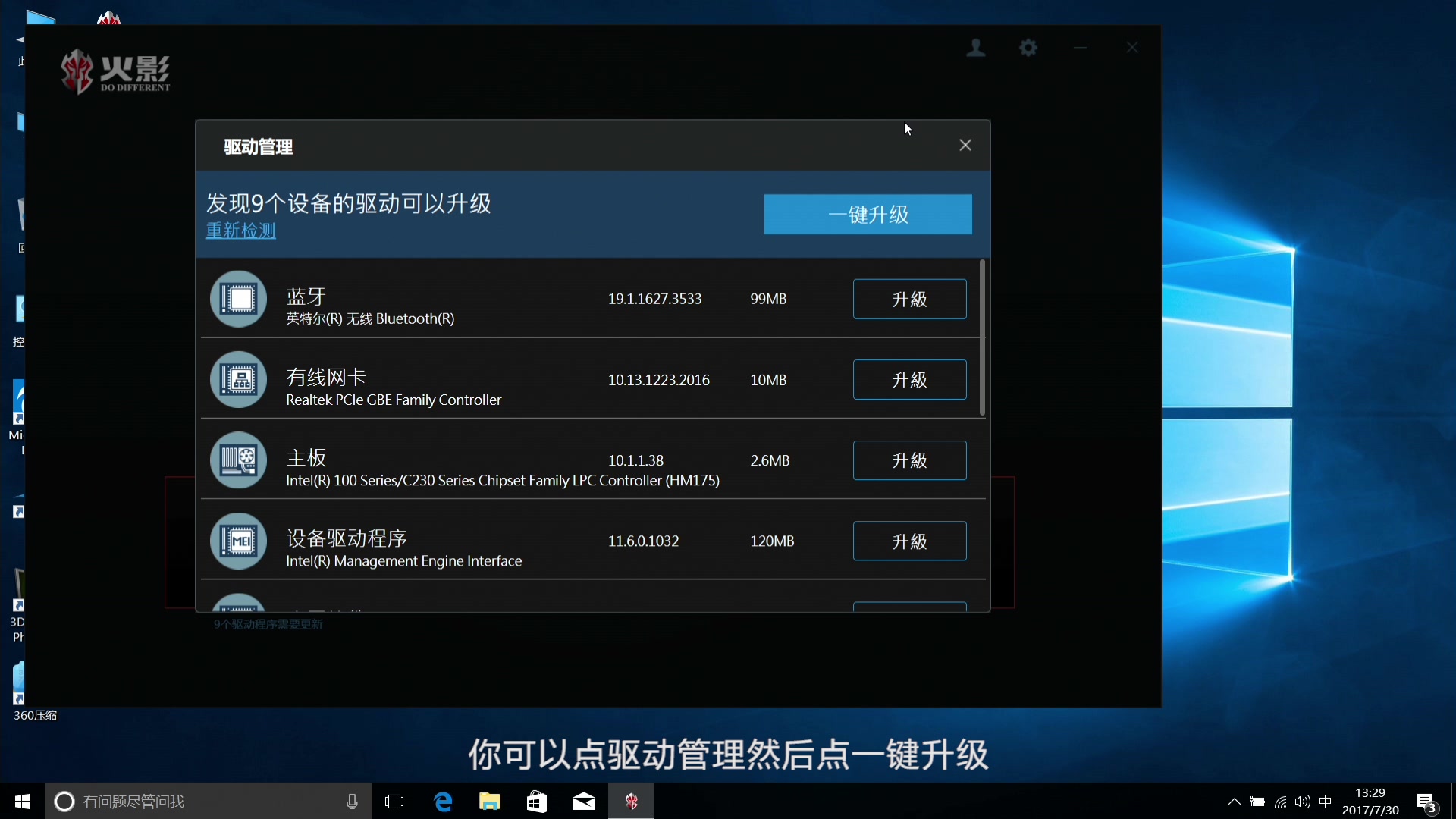The width and height of the screenshot is (1456, 819).
Task: Click the 设备驱动程序 device icon
Action: tap(238, 541)
